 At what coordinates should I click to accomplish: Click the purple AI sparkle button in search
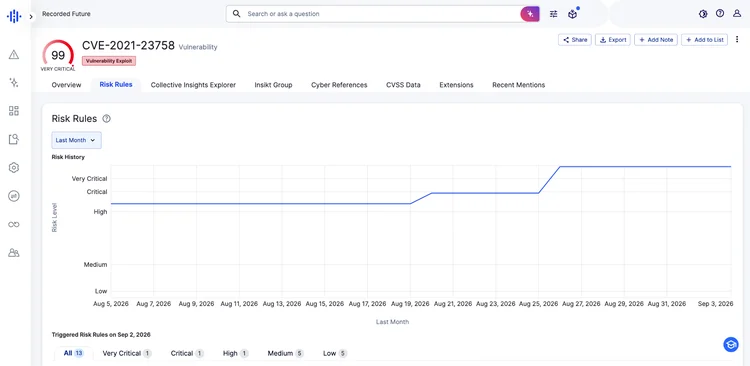530,14
